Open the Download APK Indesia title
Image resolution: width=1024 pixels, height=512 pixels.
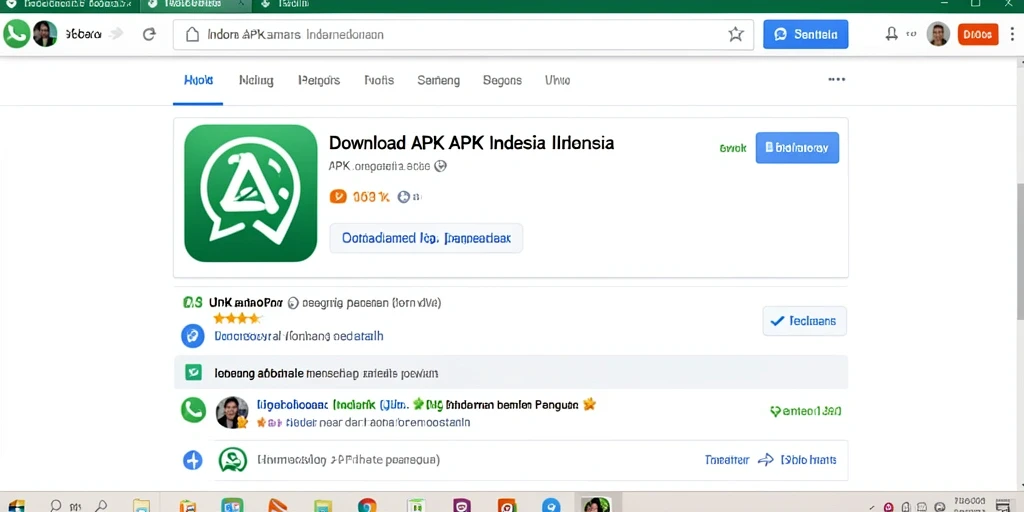coord(471,142)
